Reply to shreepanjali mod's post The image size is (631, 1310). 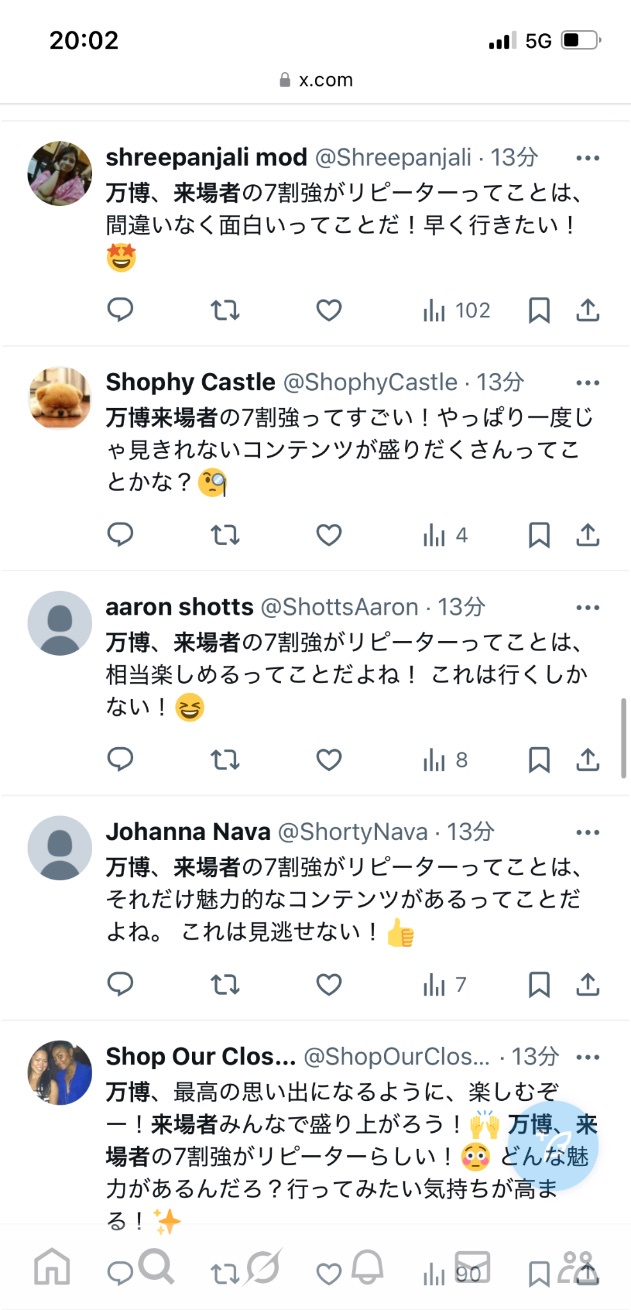point(120,311)
